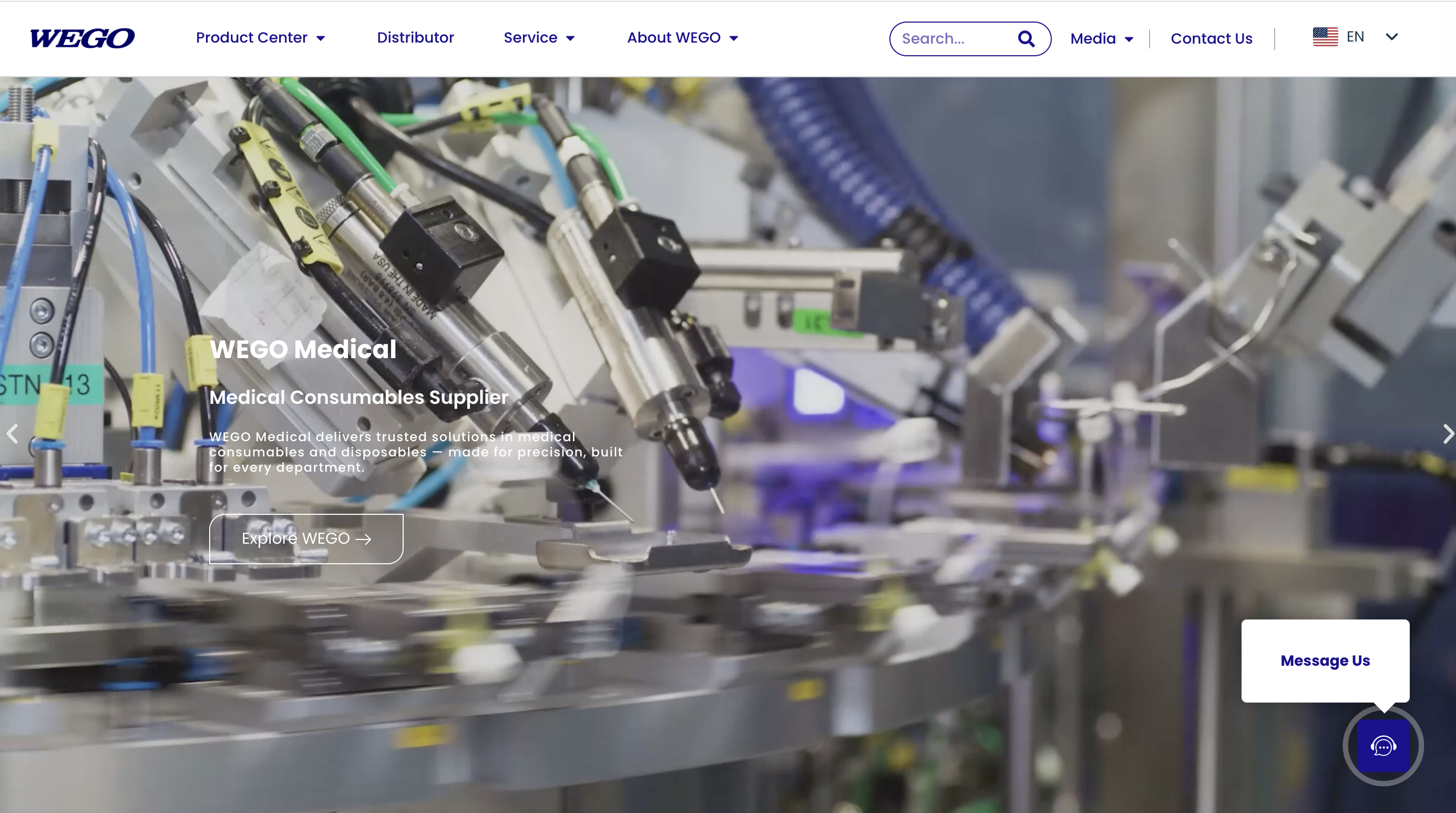Image resolution: width=1456 pixels, height=813 pixels.
Task: Open the Distributor page
Action: [x=415, y=38]
